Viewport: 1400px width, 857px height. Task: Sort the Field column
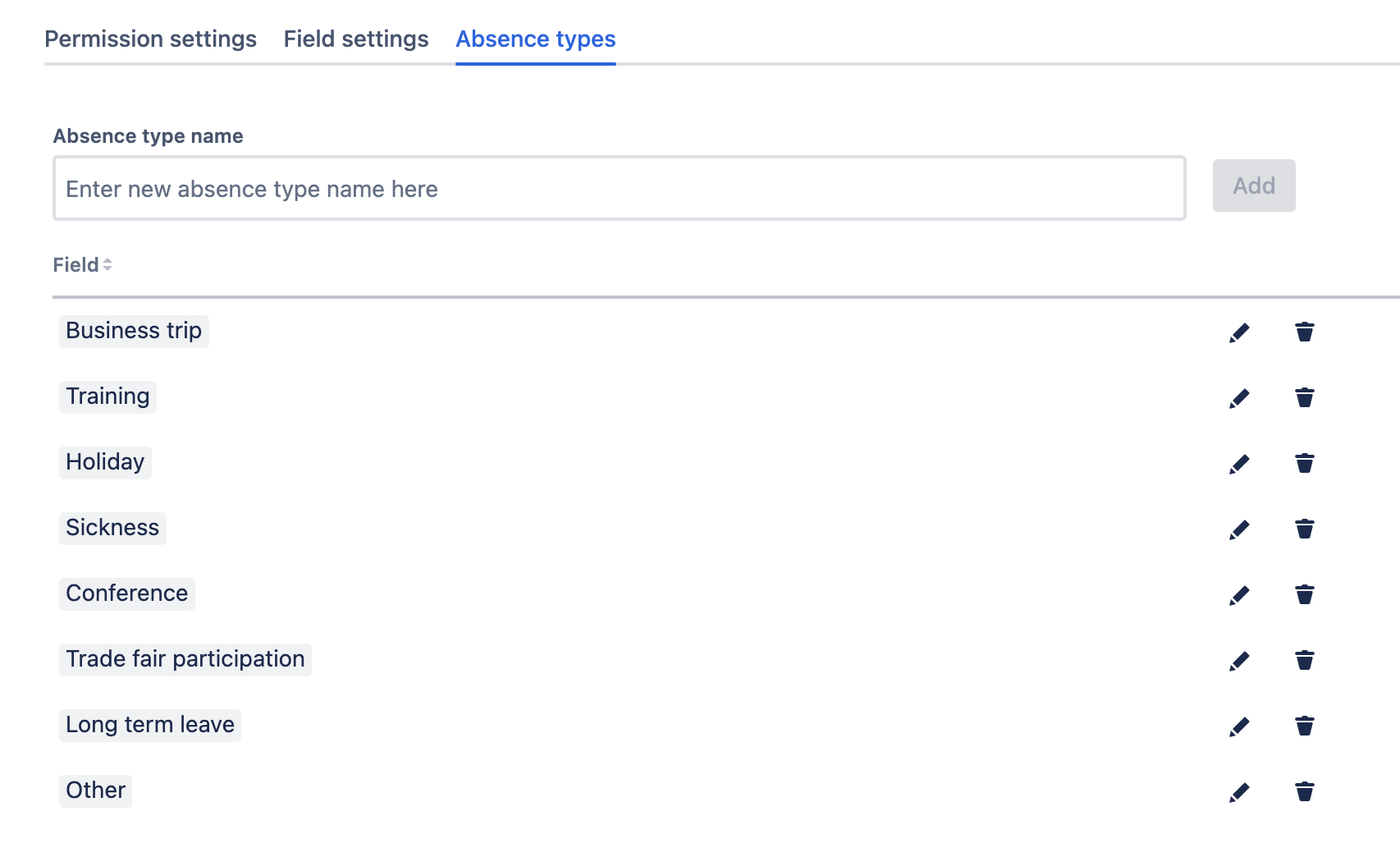(x=82, y=264)
